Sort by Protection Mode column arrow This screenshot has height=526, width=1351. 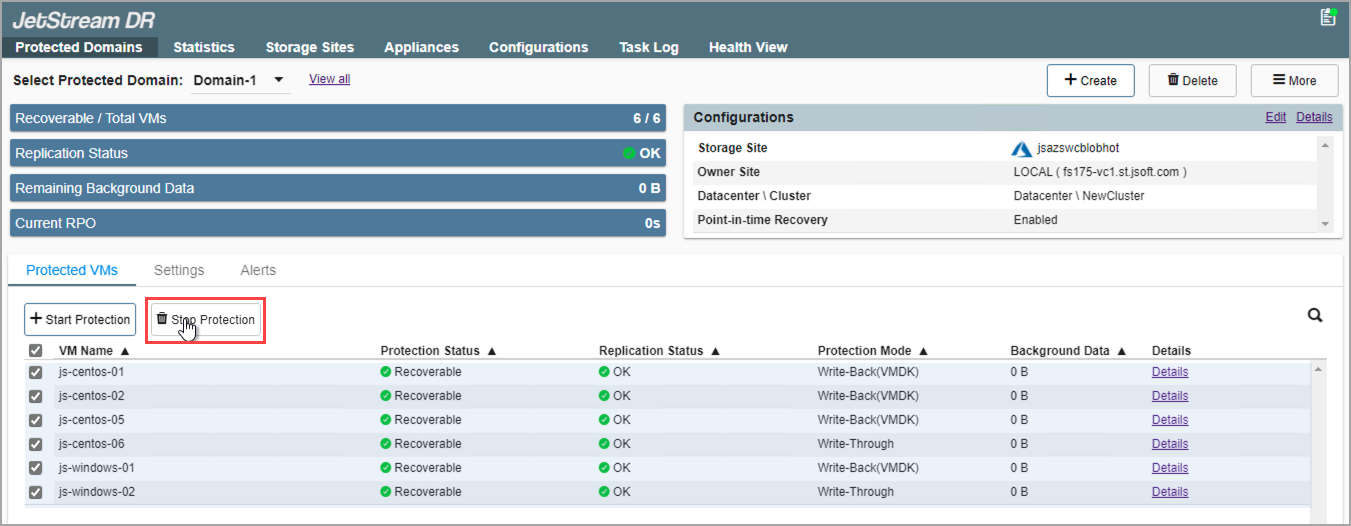pyautogui.click(x=923, y=351)
